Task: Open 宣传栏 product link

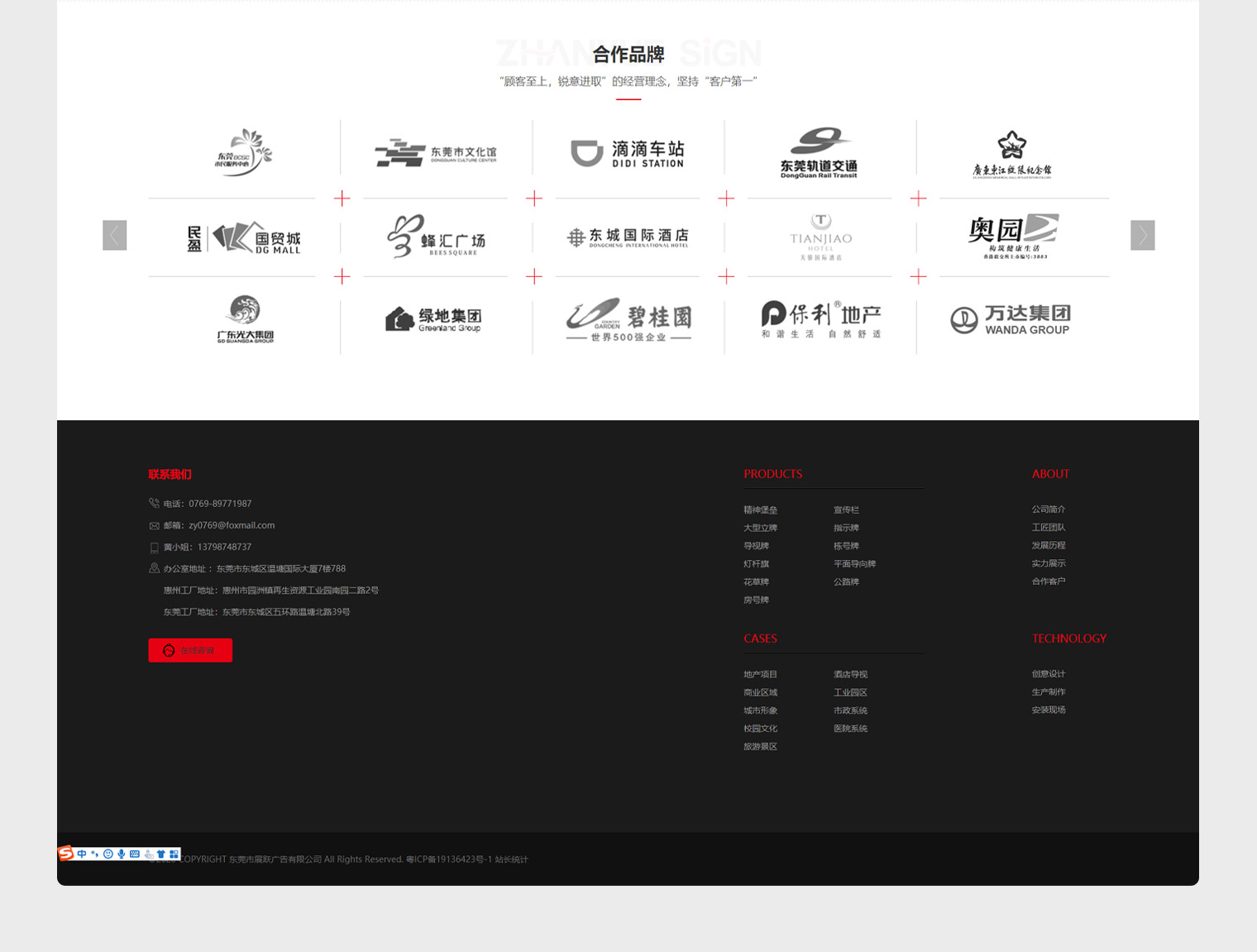Action: pyautogui.click(x=846, y=510)
